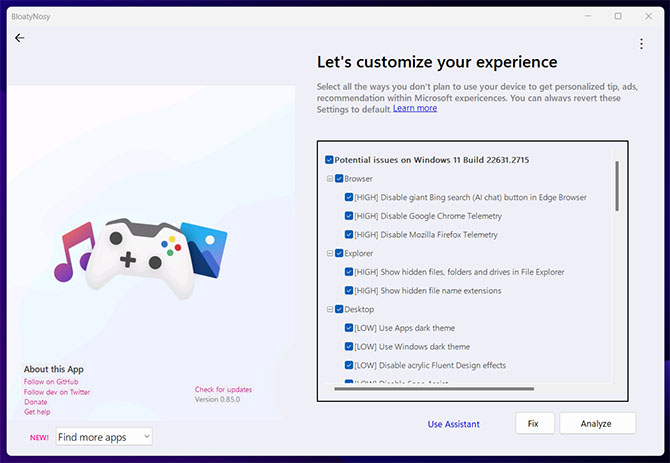Open the Use Assistant link
Screen dimensions: 670x463
point(453,424)
